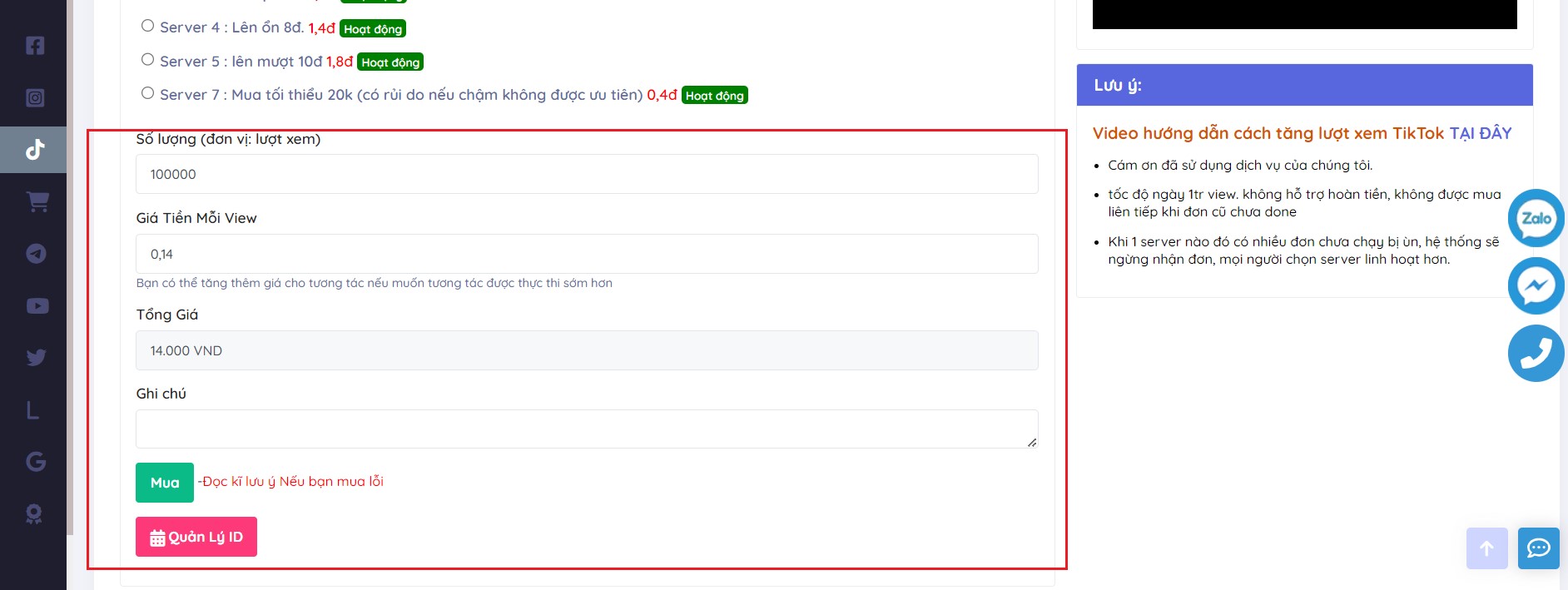This screenshot has height=590, width=1568.
Task: Open Quản Lý ID button
Action: point(196,537)
